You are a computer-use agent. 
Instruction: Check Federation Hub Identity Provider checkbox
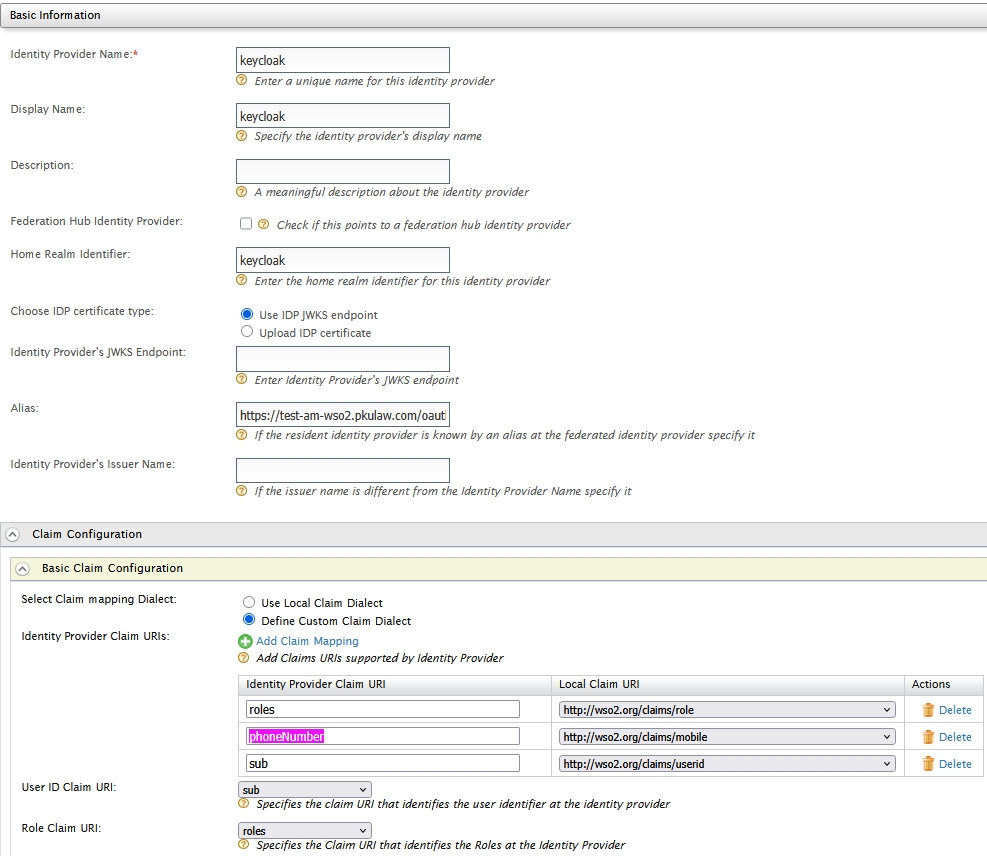click(246, 223)
